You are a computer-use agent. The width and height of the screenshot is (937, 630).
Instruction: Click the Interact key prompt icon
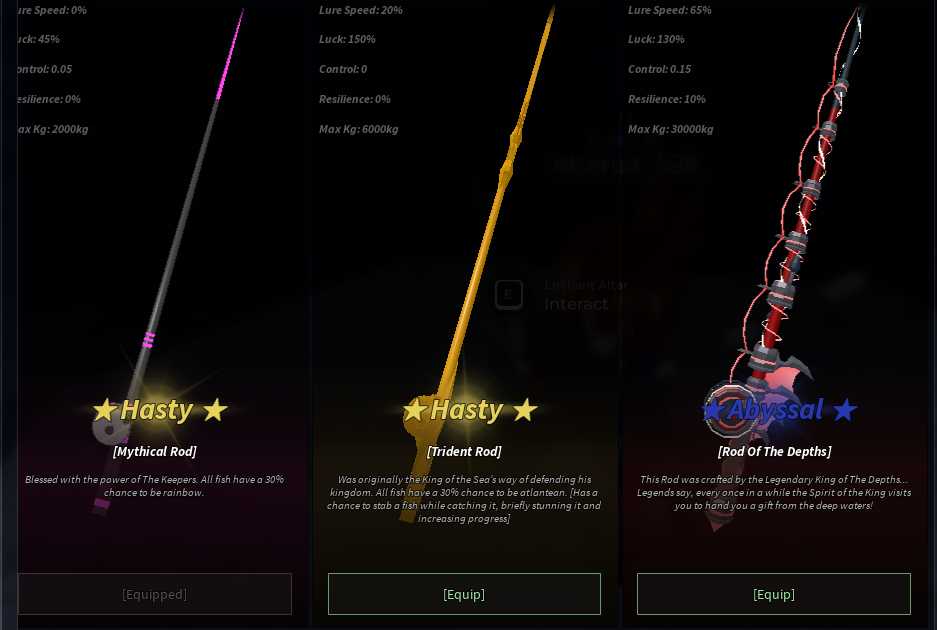pos(509,294)
